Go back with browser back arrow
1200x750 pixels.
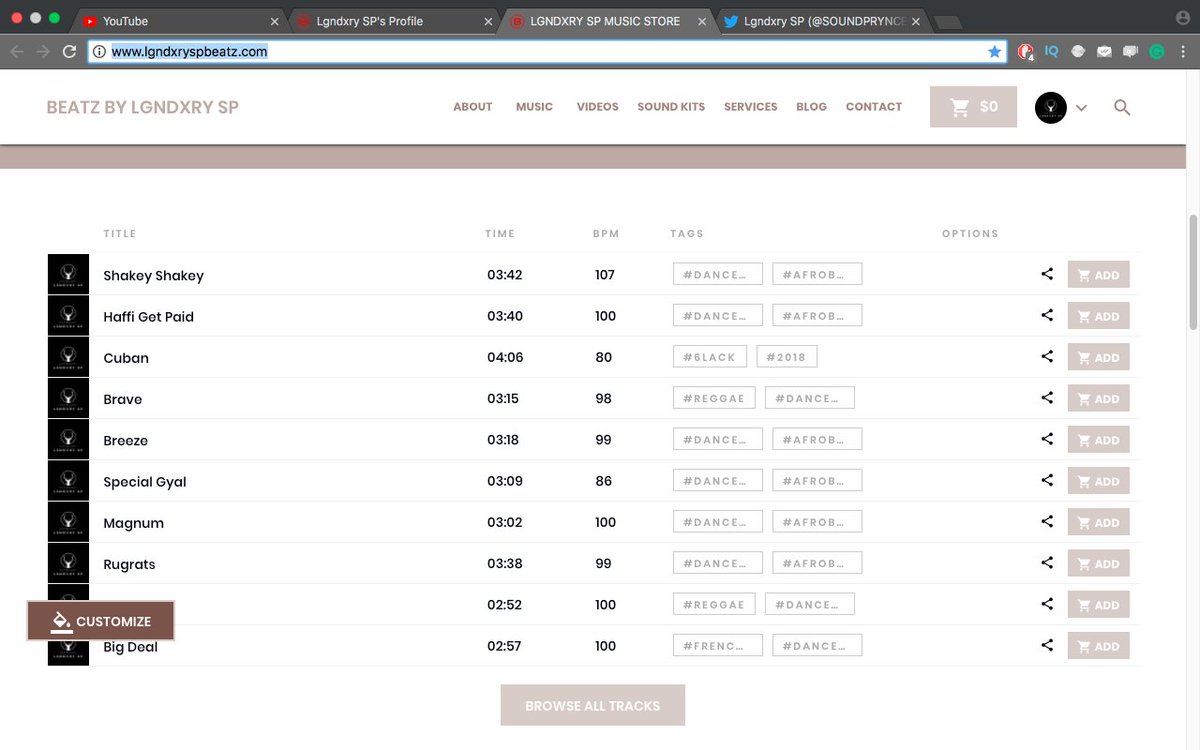[17, 52]
